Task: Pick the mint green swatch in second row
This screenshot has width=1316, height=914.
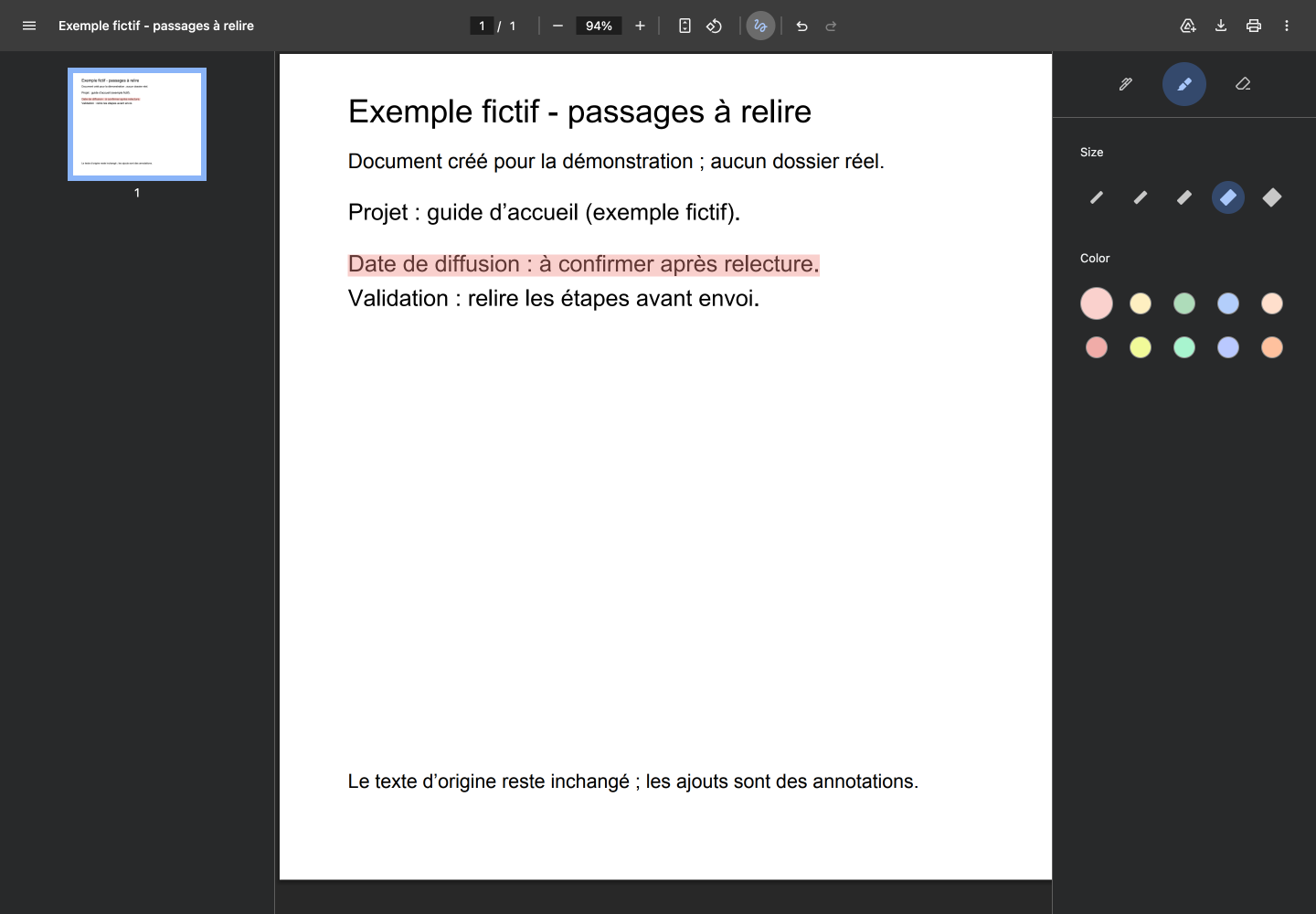Action: (x=1184, y=347)
